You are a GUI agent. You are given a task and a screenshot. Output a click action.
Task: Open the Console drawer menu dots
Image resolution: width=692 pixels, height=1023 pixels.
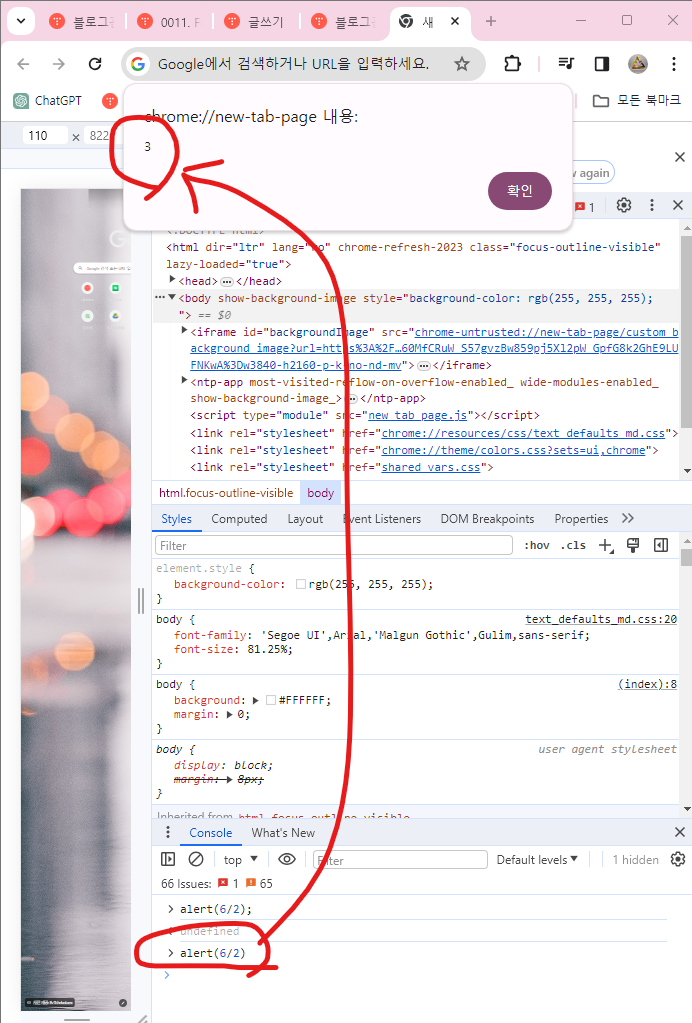click(168, 832)
